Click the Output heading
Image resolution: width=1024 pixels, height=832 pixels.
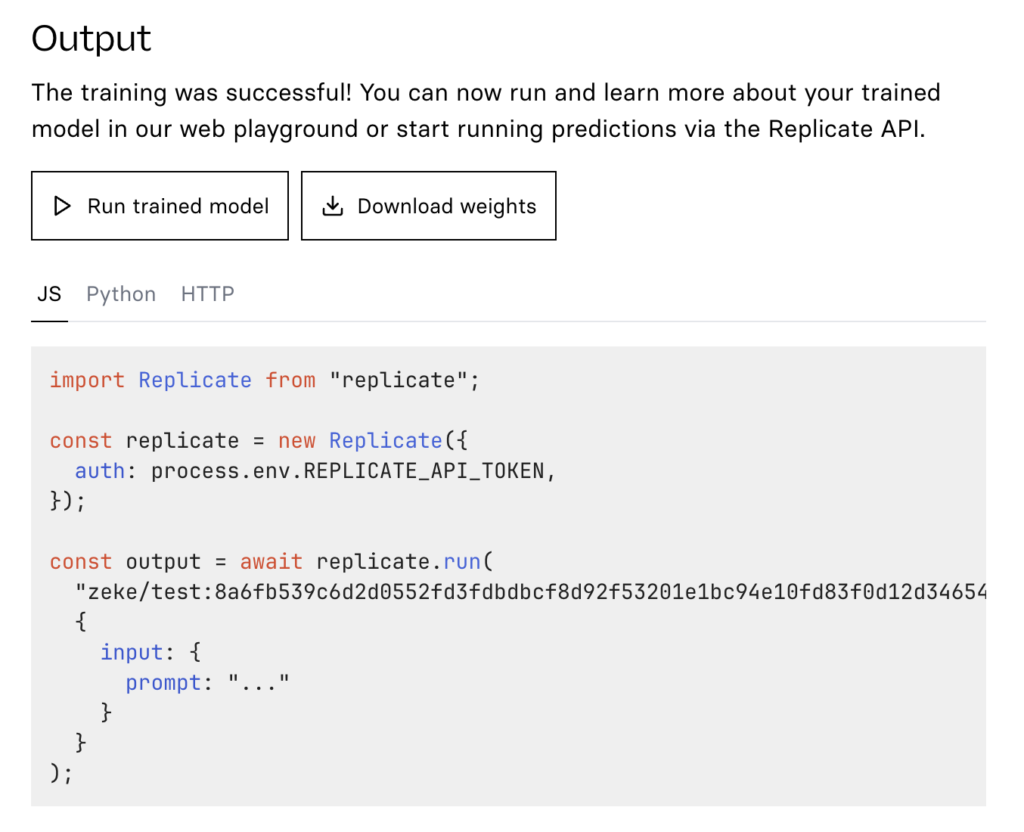(91, 39)
